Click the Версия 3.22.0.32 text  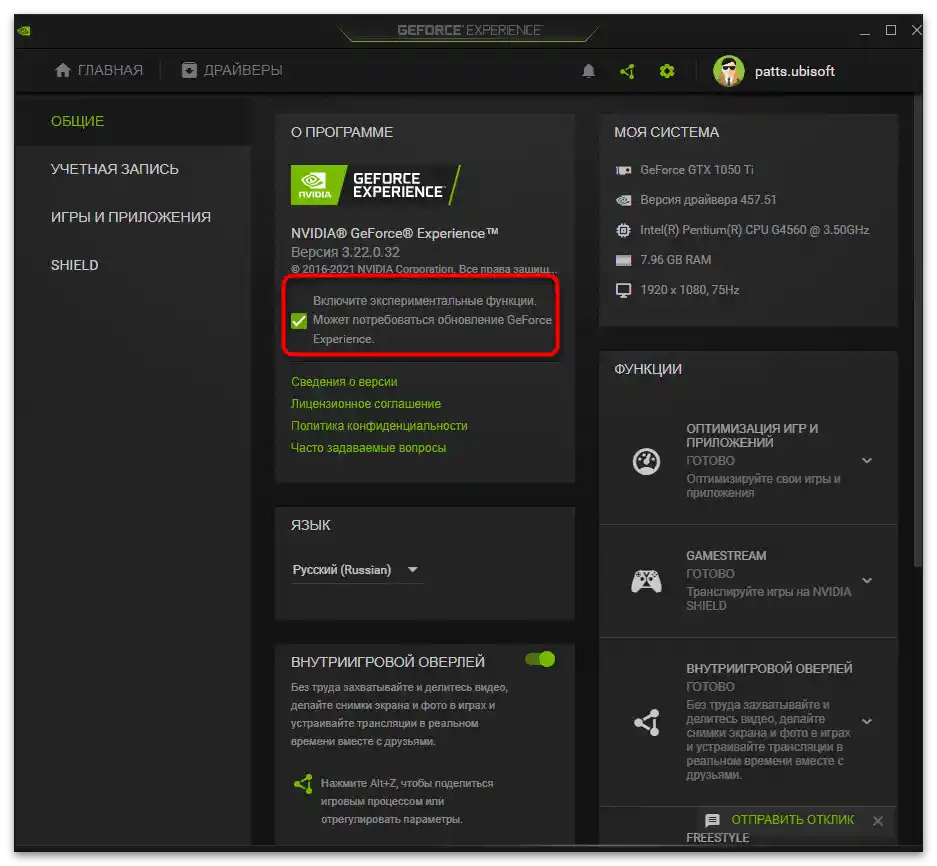pyautogui.click(x=345, y=252)
